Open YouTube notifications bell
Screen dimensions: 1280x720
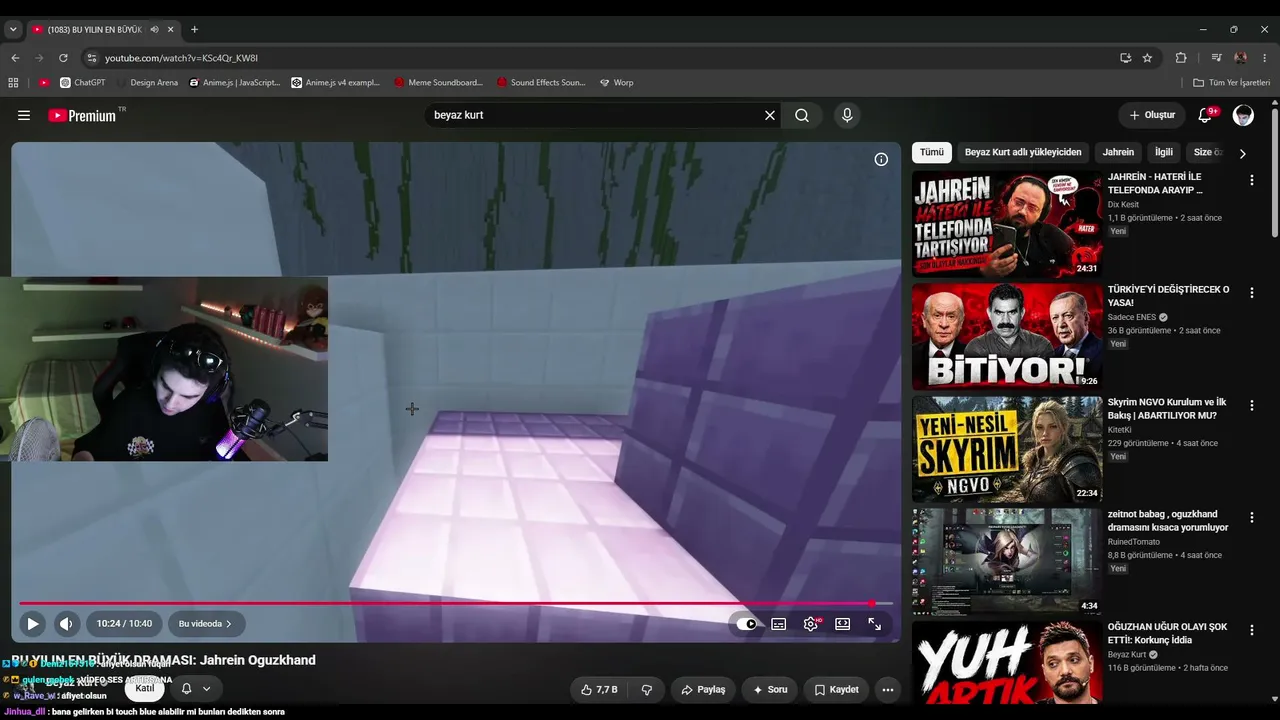[x=1205, y=115]
